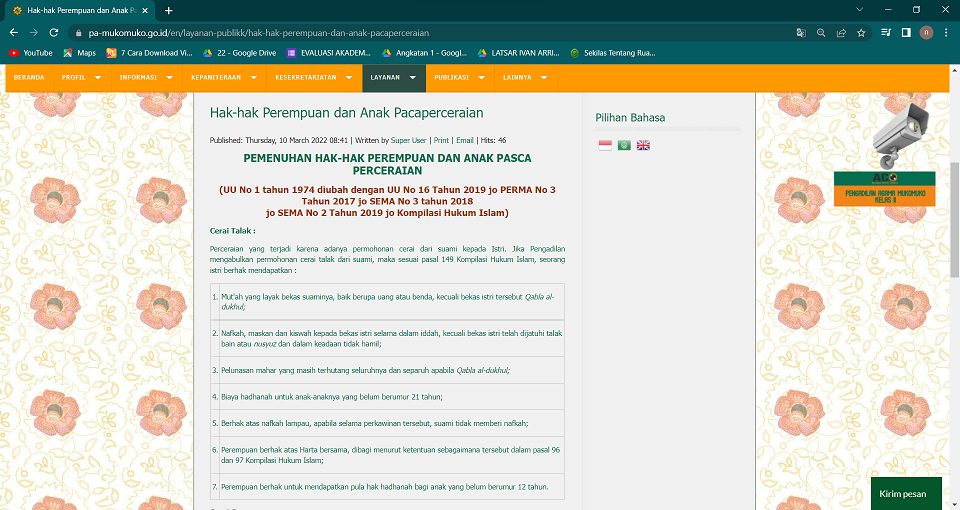Open the KEPANITERAAN menu
This screenshot has height=510, width=960.
(x=216, y=78)
